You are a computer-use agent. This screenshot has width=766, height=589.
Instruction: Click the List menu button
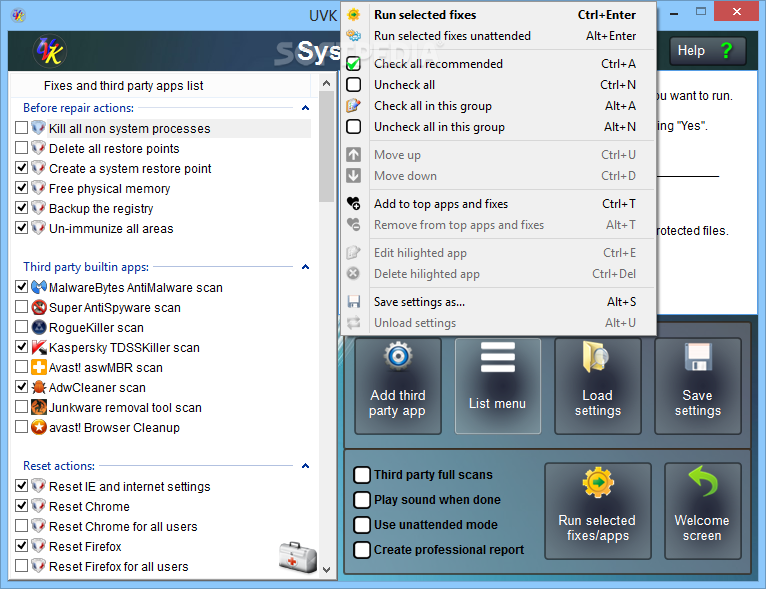[x=497, y=386]
